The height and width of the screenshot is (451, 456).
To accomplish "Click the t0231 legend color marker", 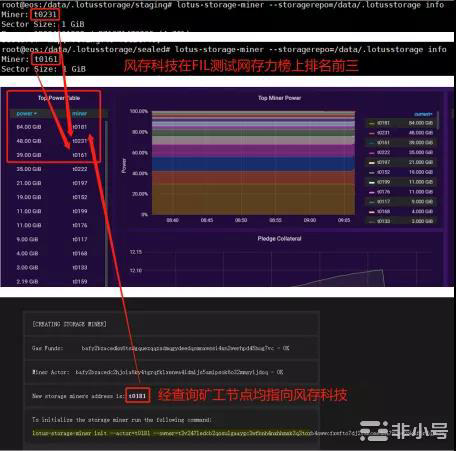I will [371, 133].
